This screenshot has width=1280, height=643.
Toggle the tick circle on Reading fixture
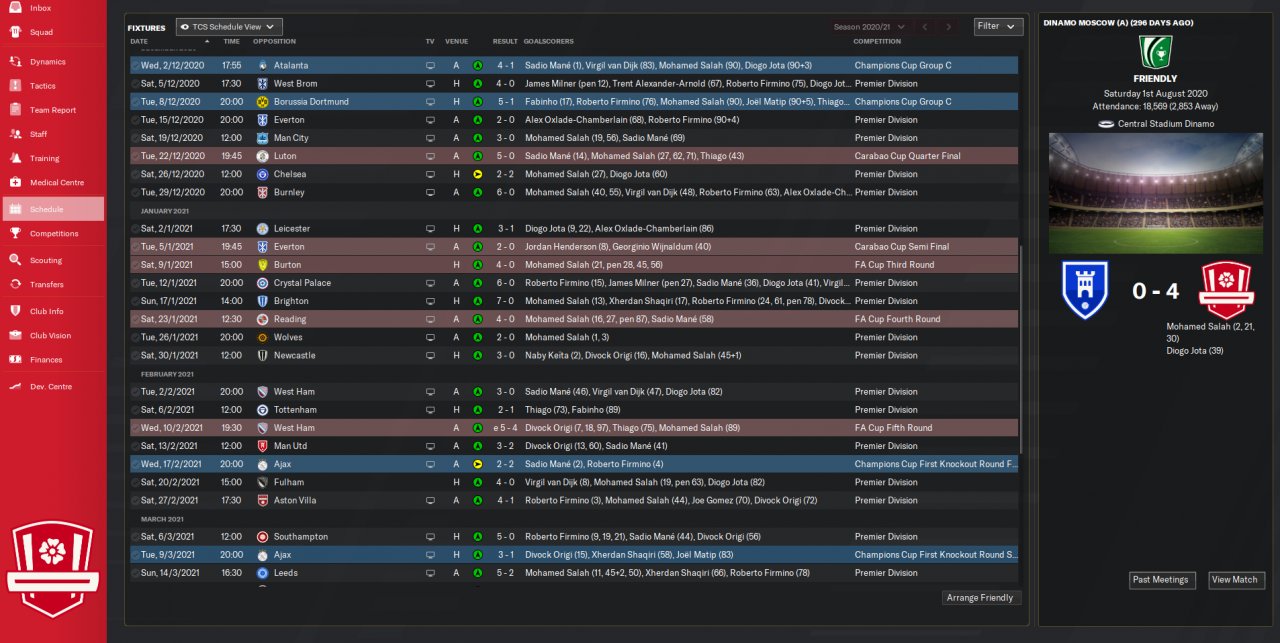click(136, 319)
